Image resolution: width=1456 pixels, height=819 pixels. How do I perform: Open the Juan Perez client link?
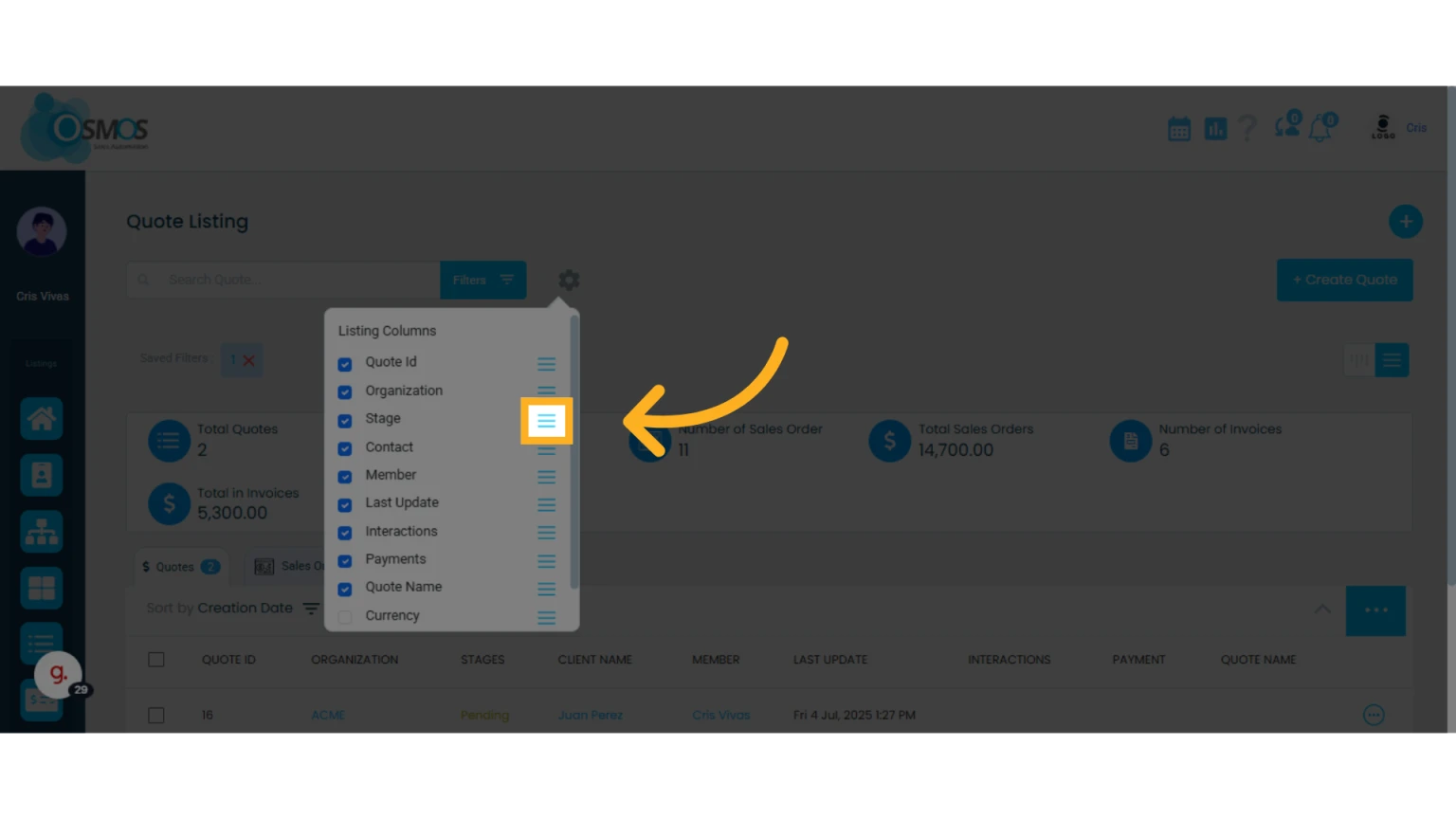pos(591,716)
